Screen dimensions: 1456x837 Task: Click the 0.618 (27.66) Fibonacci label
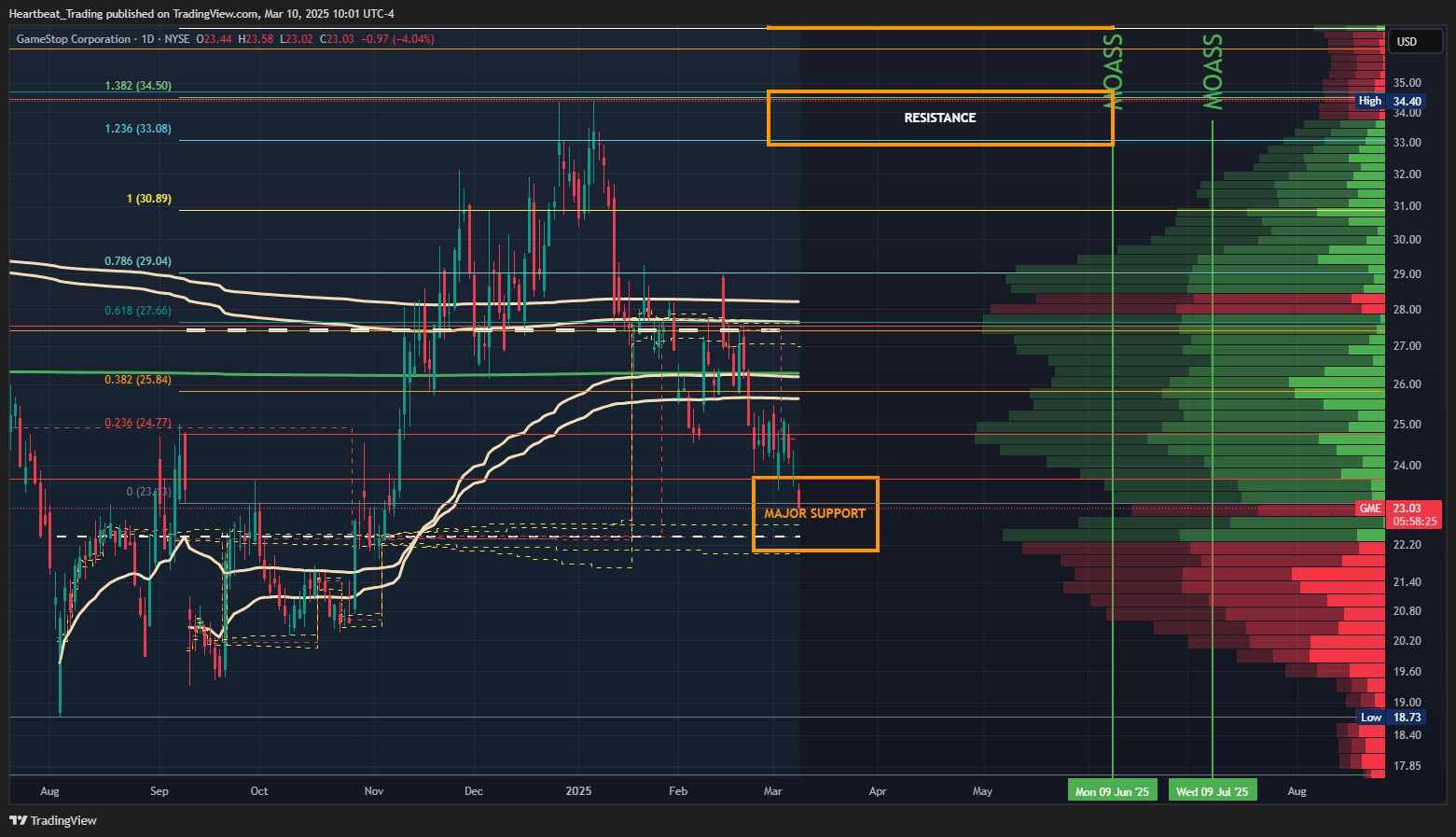(x=138, y=311)
